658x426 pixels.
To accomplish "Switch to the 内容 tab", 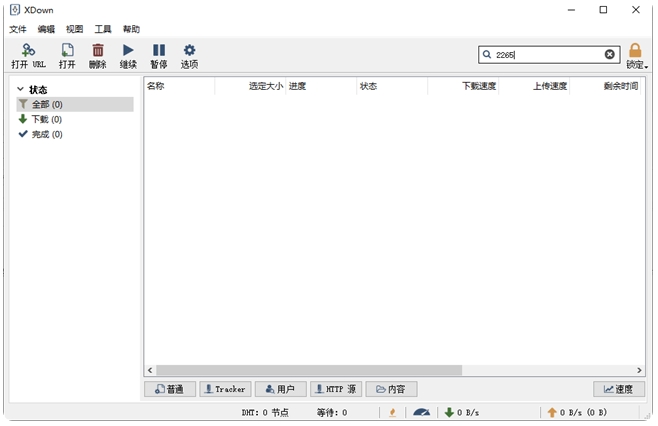I will click(x=392, y=389).
